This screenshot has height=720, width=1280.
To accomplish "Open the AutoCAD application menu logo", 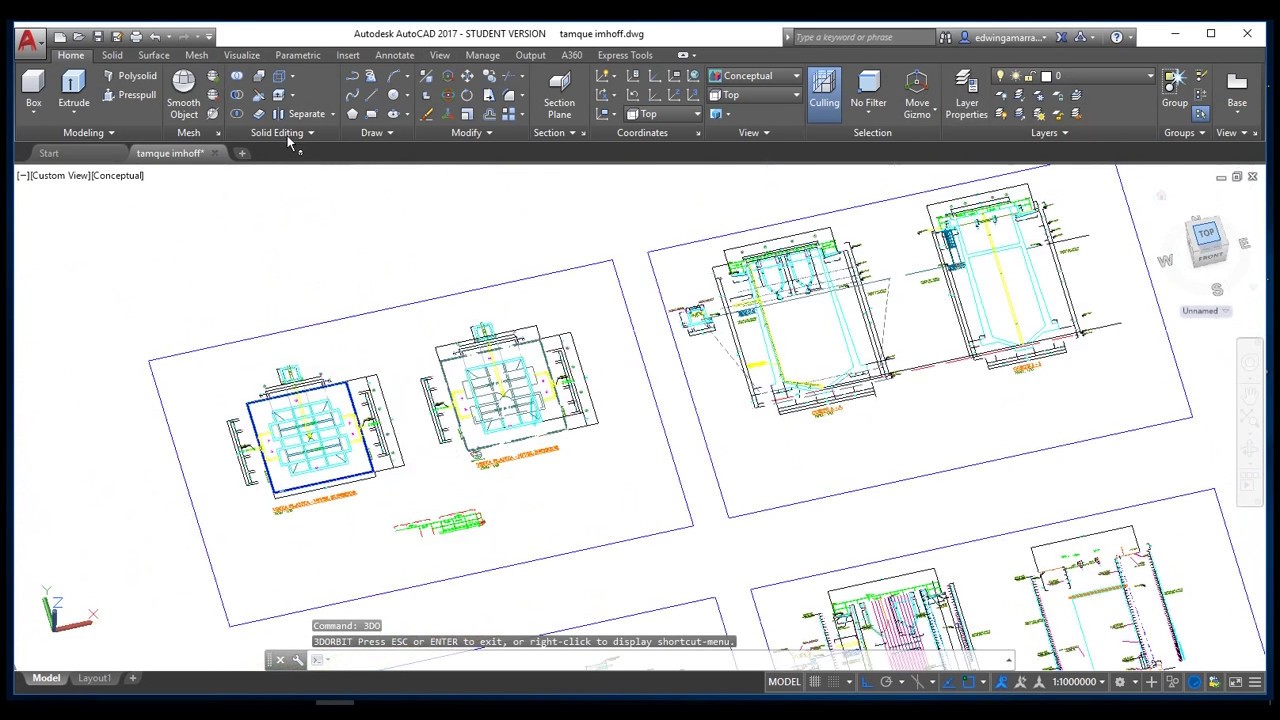I will coord(28,41).
